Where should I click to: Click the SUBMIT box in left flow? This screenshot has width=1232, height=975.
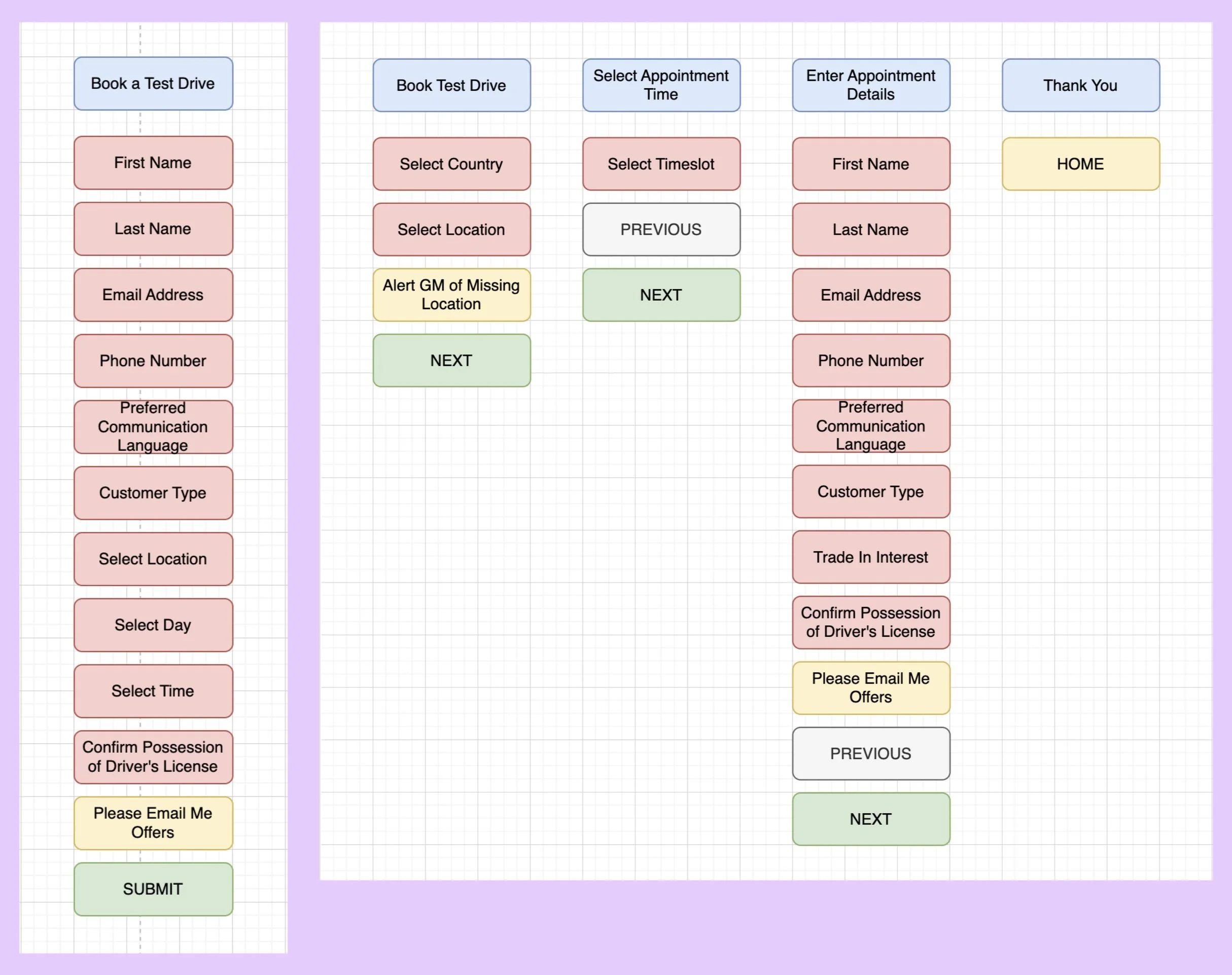[153, 889]
